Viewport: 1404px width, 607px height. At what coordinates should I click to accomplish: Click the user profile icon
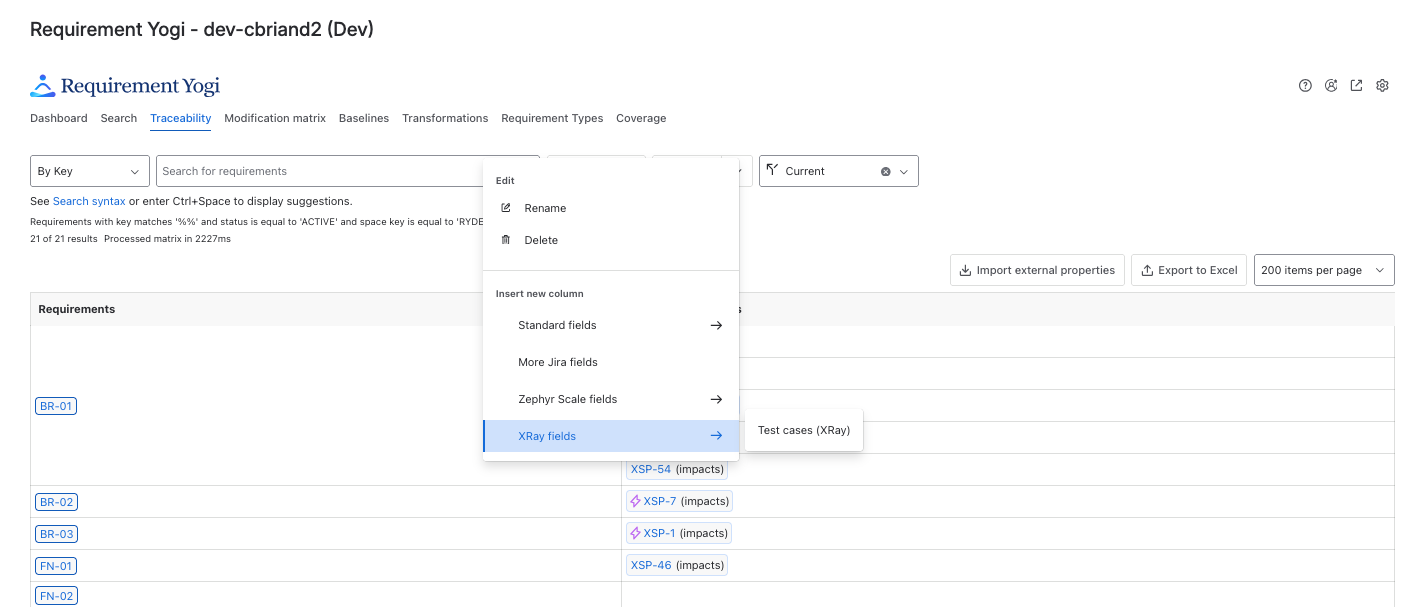[x=1331, y=86]
